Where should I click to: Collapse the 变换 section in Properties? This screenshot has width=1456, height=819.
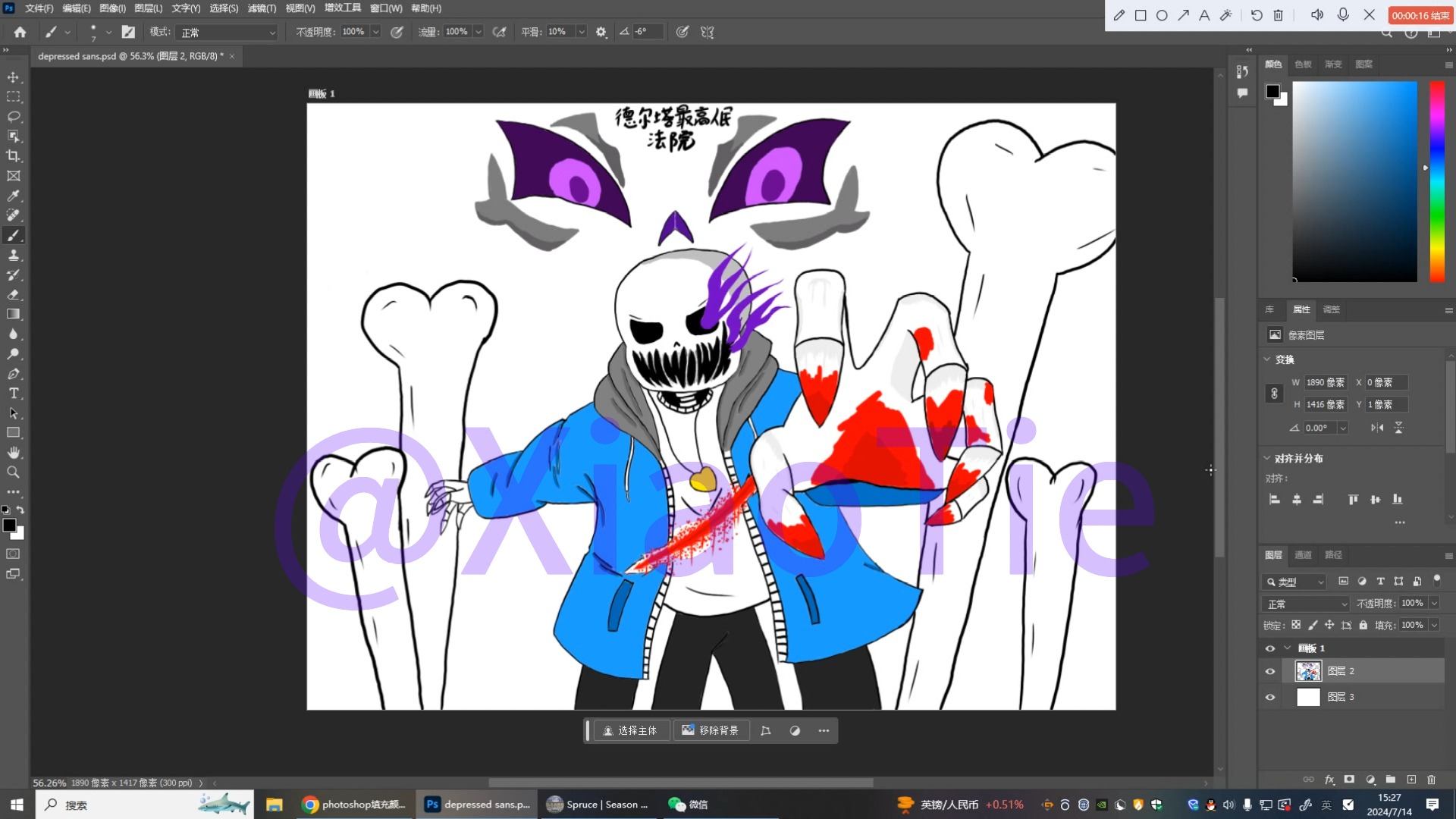coord(1266,359)
